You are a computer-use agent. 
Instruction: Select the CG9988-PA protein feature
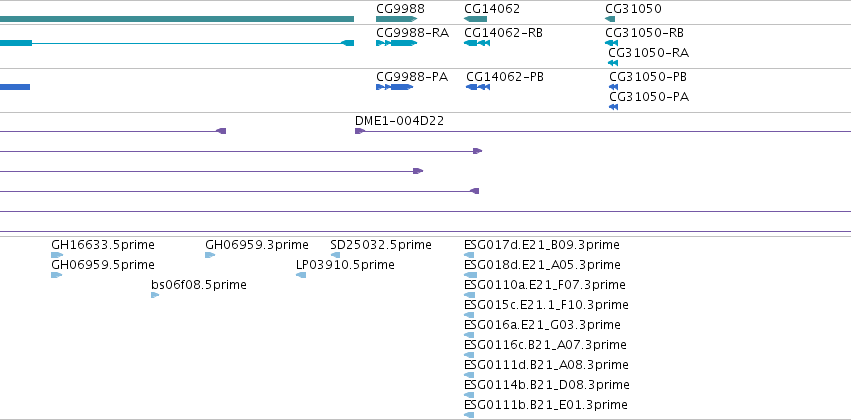coord(395,87)
